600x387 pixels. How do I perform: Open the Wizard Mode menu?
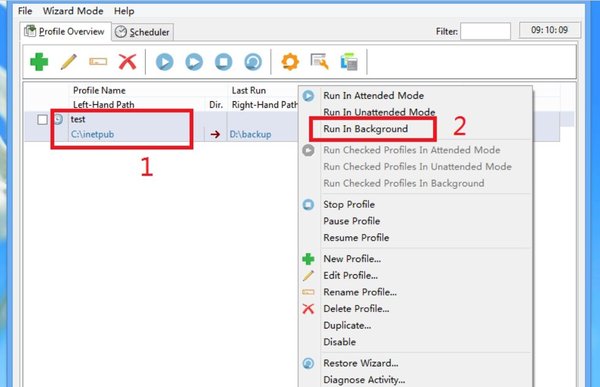pos(73,11)
